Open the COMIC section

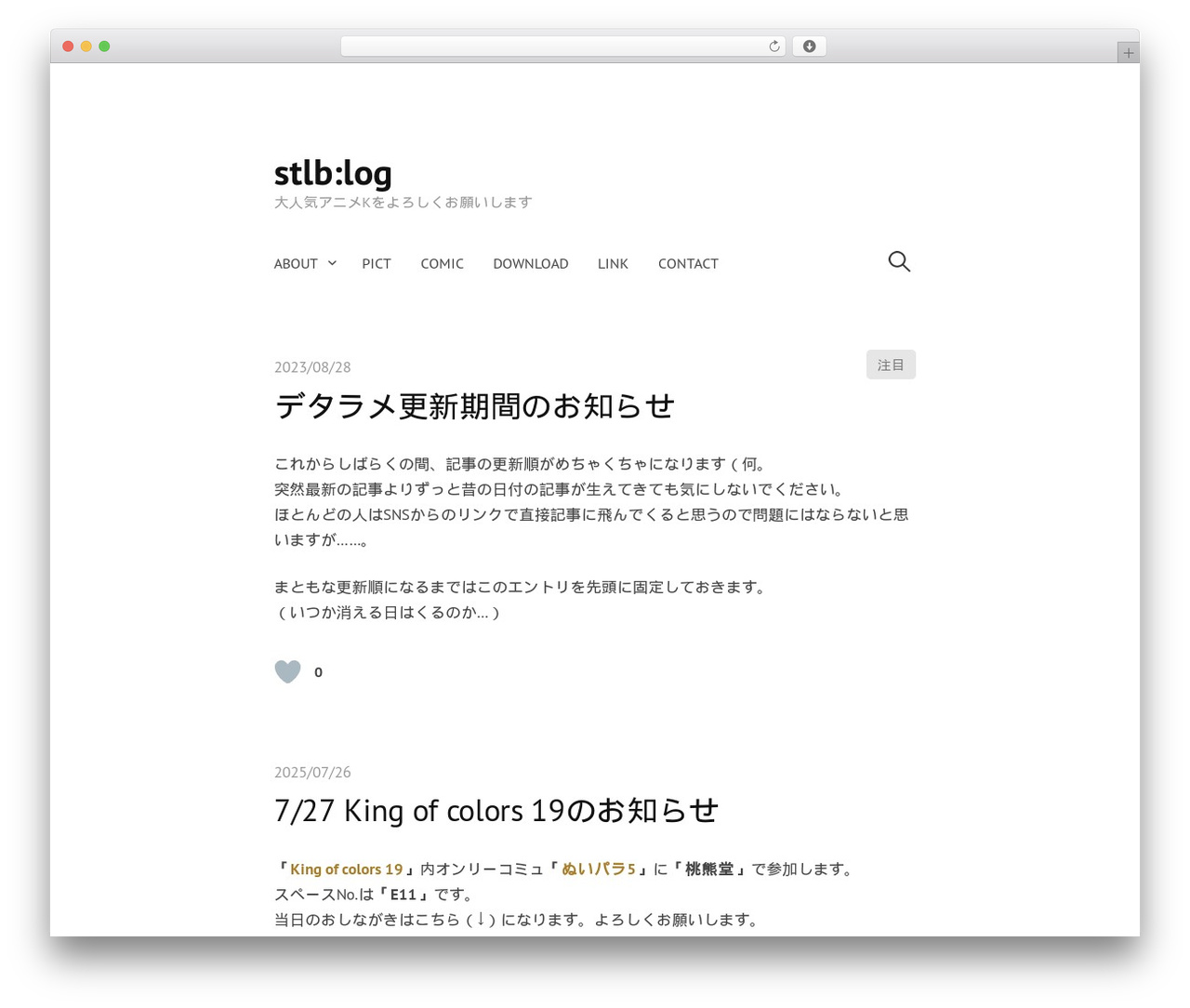click(x=442, y=264)
